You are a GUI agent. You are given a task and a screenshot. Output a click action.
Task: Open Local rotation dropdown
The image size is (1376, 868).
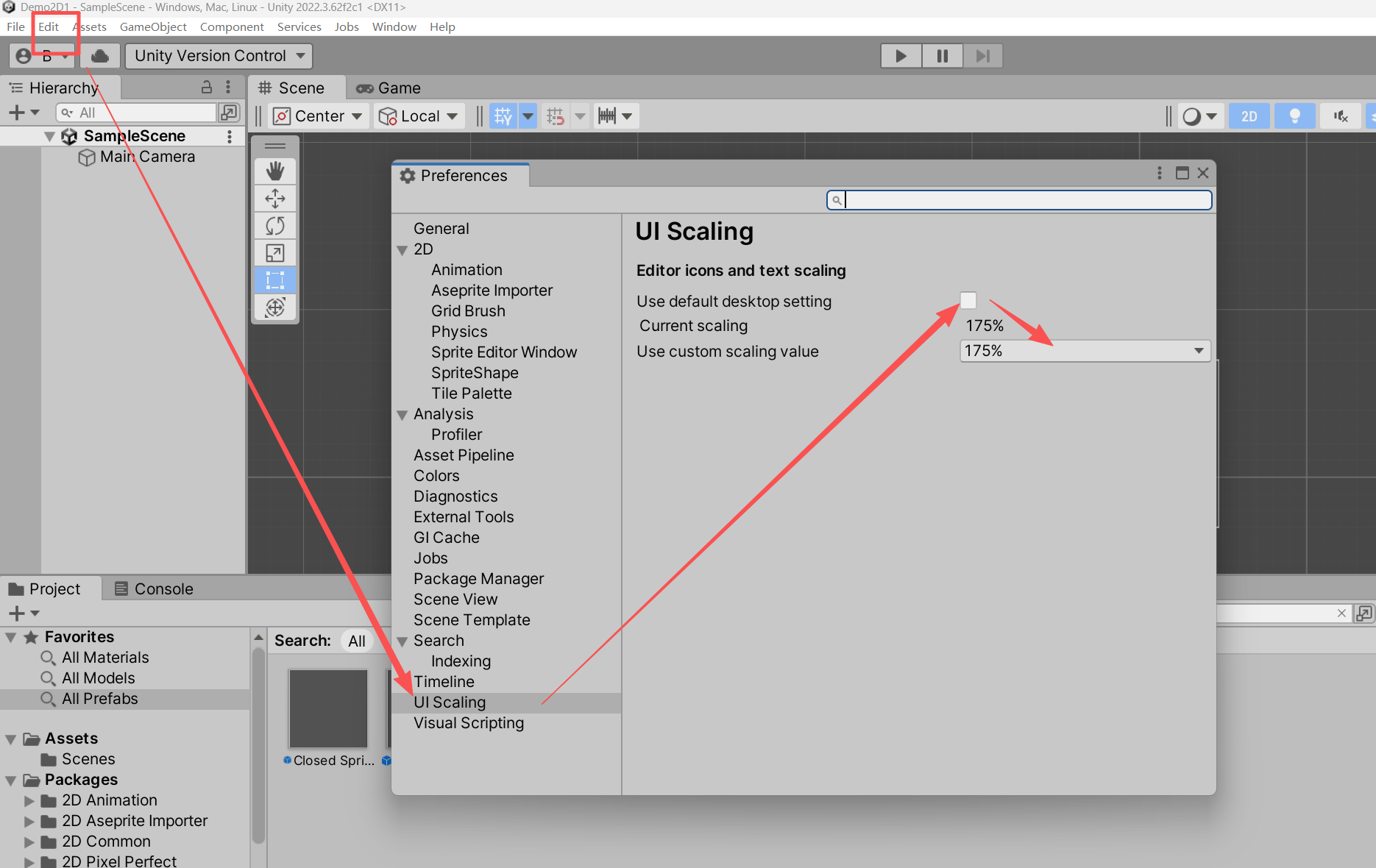419,116
